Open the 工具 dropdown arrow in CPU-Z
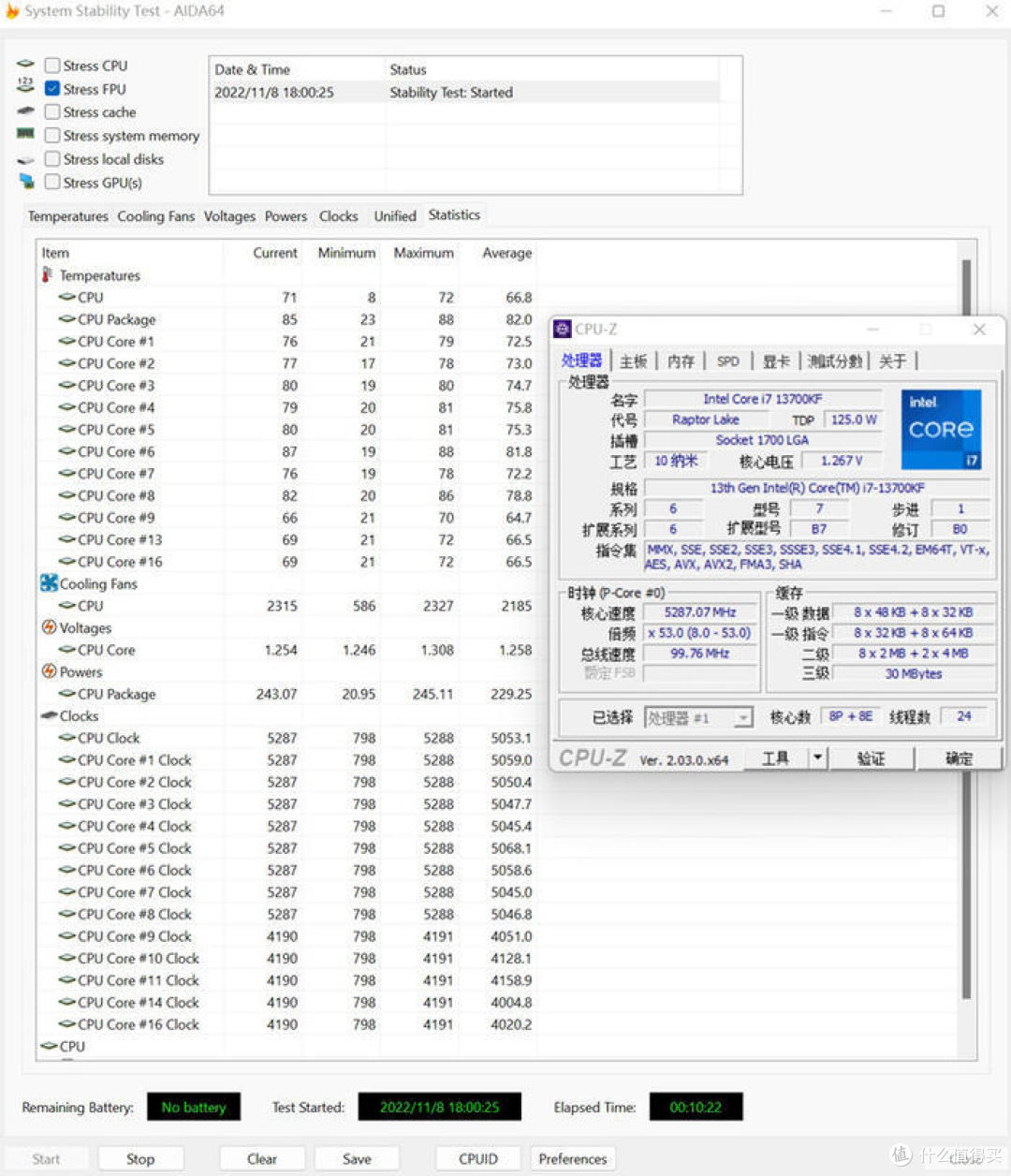 817,758
